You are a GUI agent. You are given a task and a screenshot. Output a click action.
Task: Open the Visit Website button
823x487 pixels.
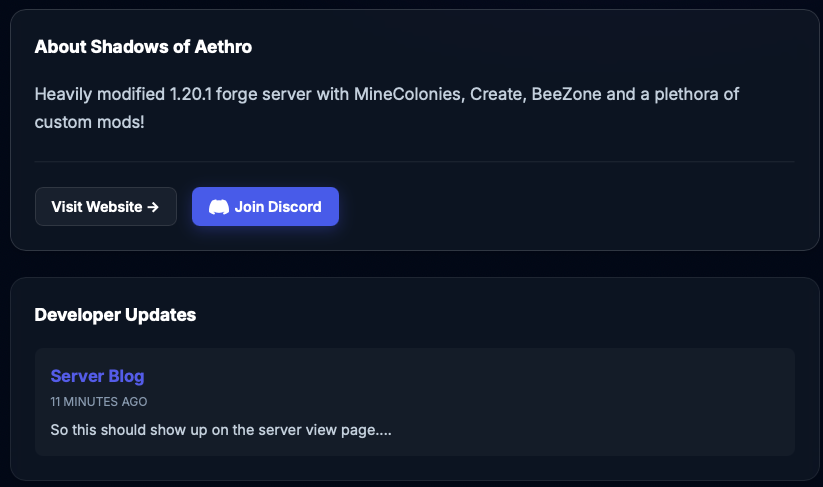click(x=105, y=207)
